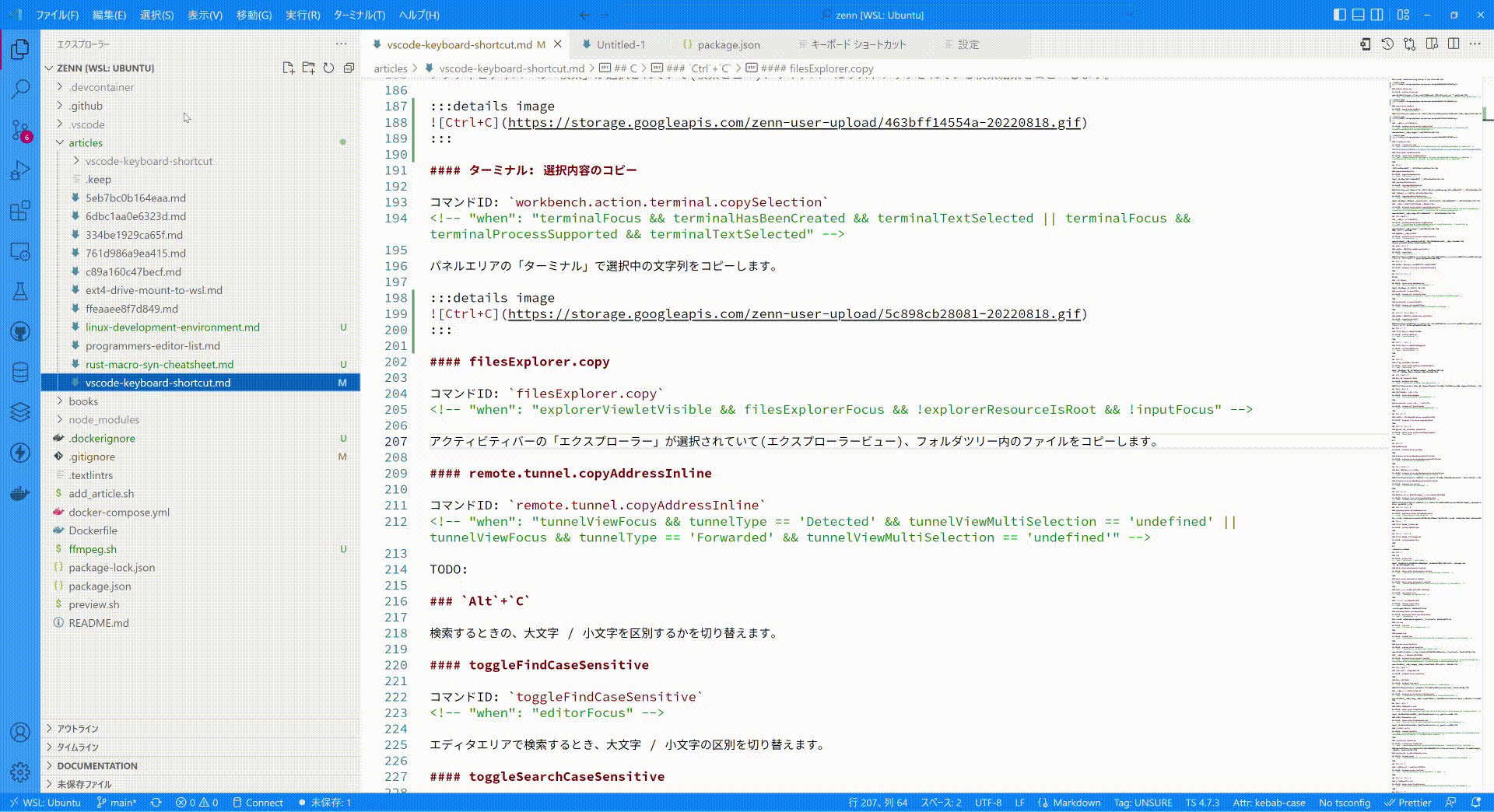Open the Docker whale view
1494x812 pixels.
coord(20,493)
